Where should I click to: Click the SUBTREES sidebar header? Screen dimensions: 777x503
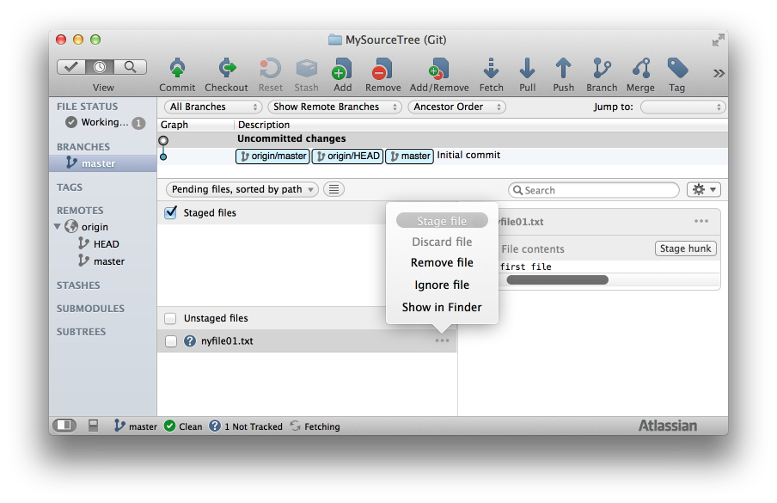(x=81, y=332)
